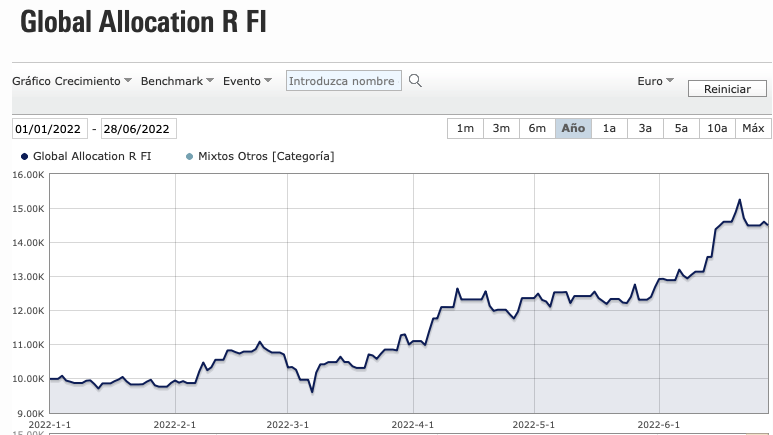Viewport: 773px width, 435px height.
Task: Choose the 6m period tab
Action: pos(537,128)
